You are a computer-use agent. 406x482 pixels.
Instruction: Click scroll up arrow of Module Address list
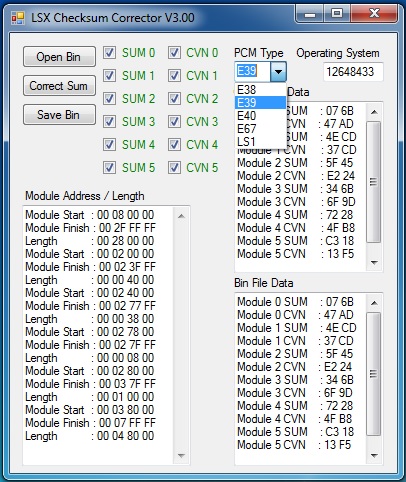[x=181, y=216]
